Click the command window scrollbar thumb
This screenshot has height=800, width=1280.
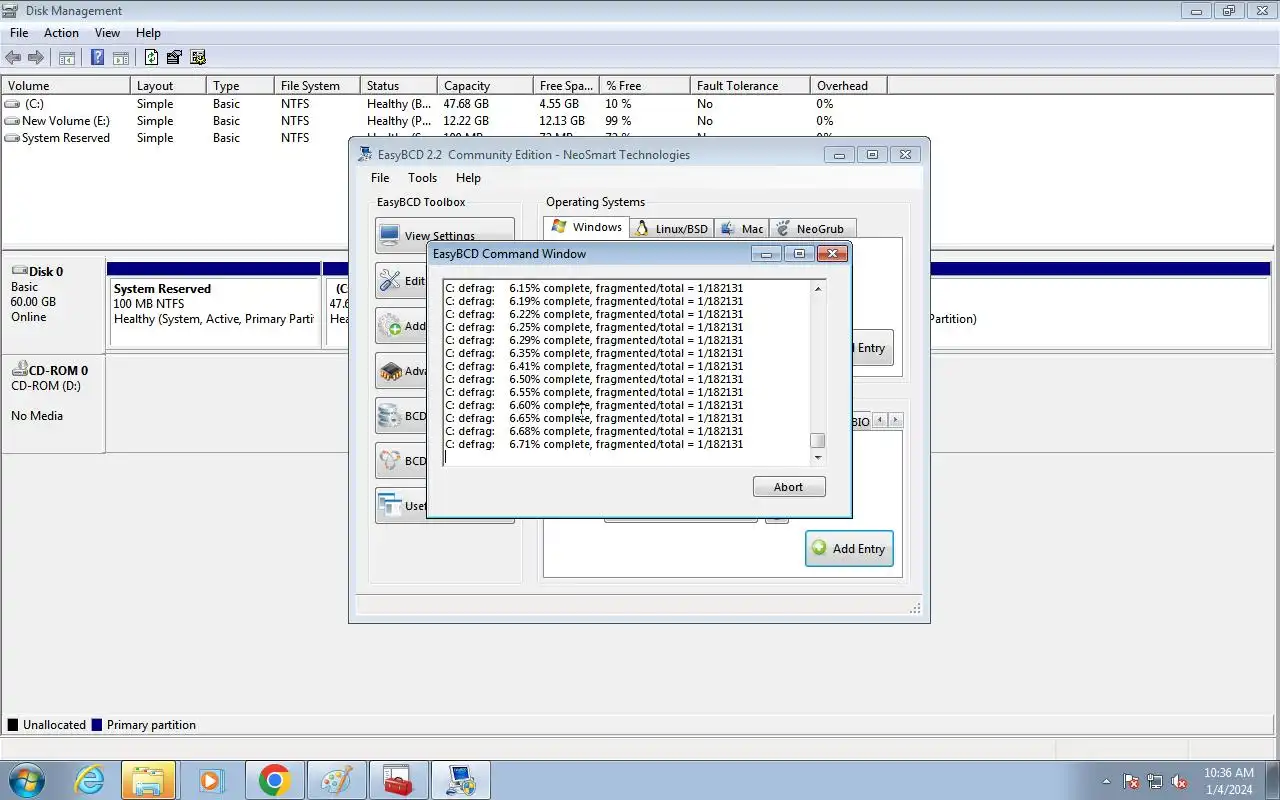(818, 441)
